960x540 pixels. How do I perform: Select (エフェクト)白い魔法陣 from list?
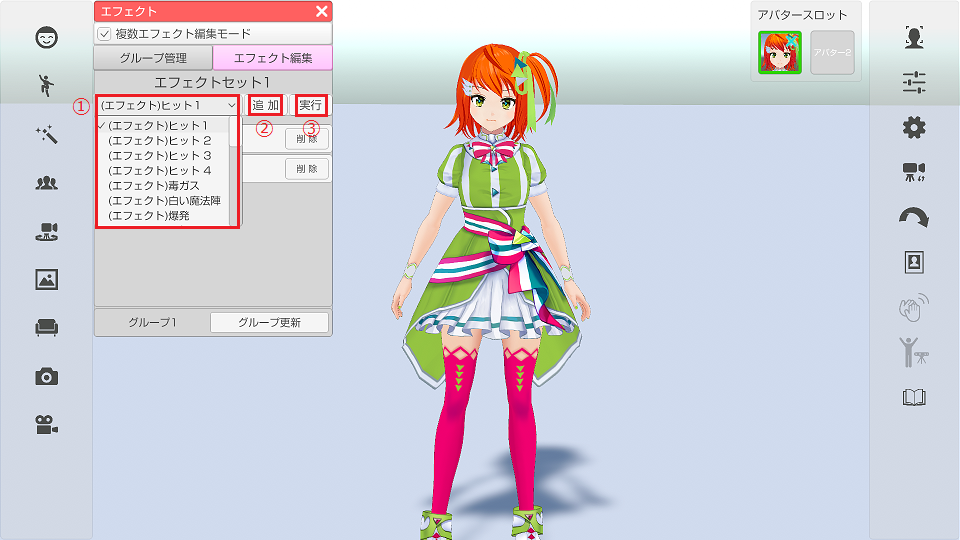163,201
